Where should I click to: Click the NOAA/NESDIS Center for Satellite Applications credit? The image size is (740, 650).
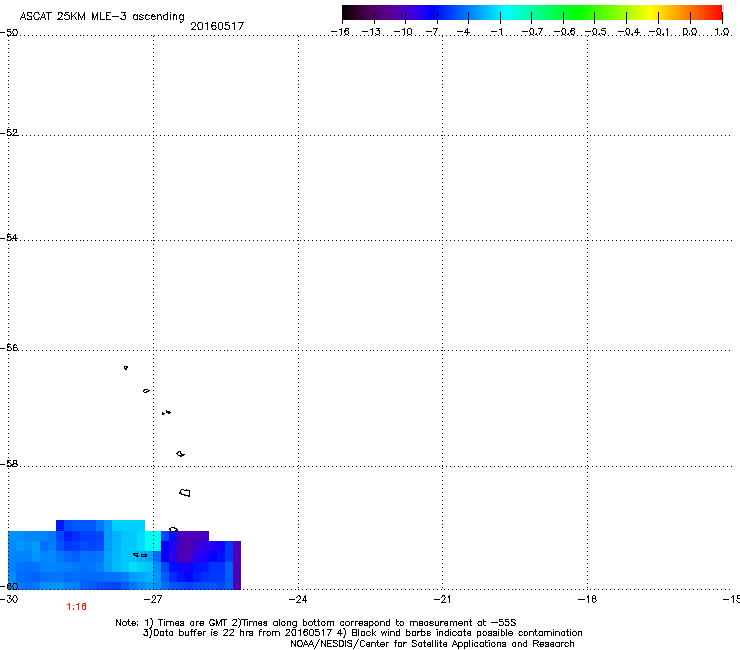[x=432, y=643]
